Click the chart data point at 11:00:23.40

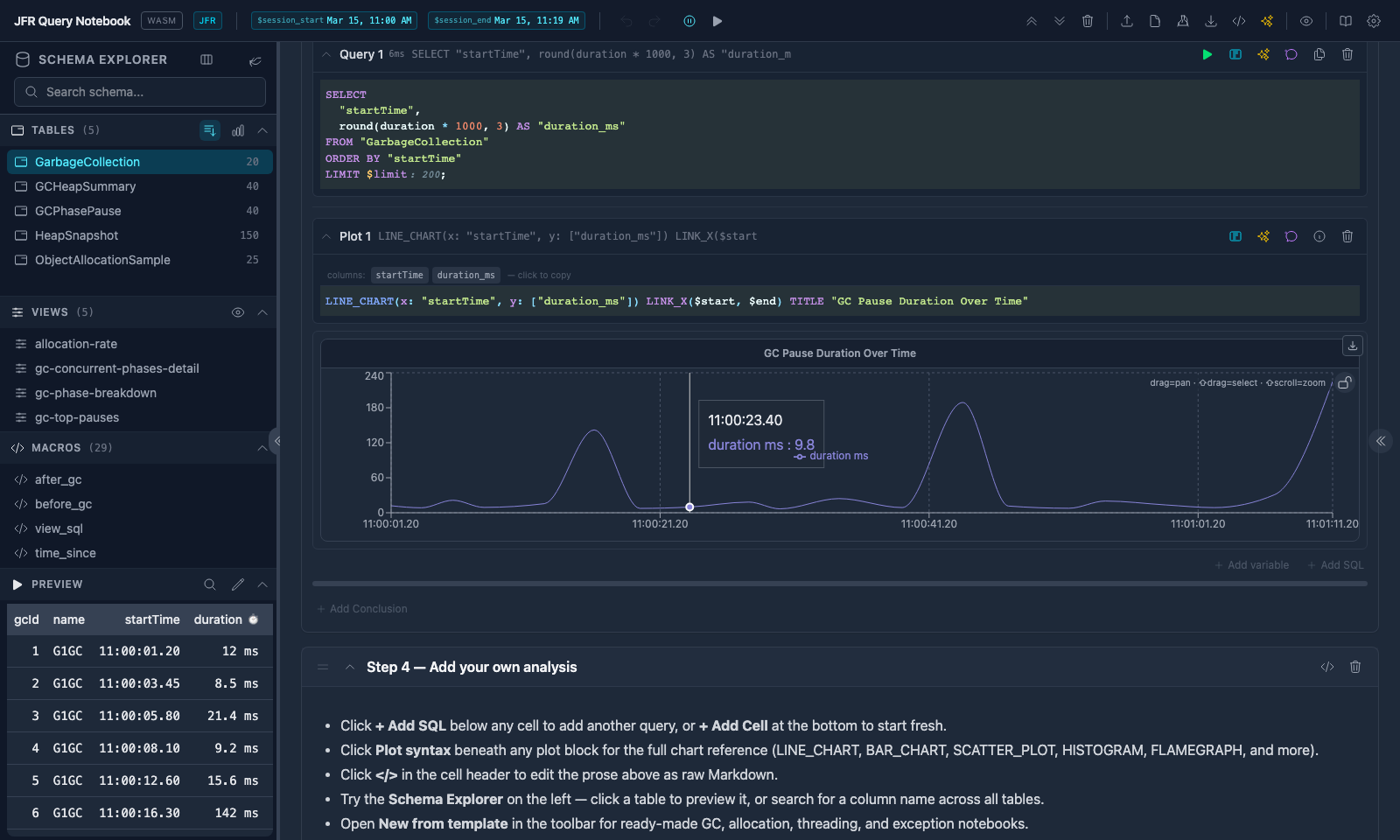coord(689,507)
